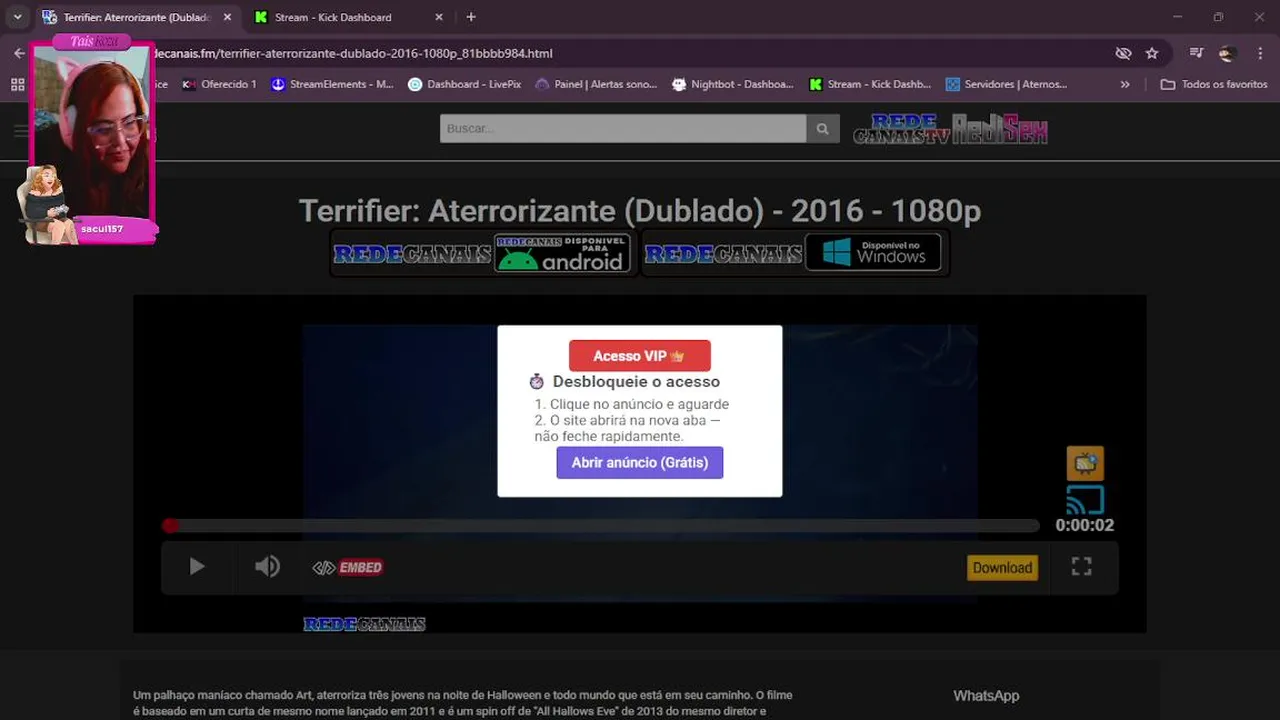This screenshot has height=720, width=1280.
Task: Open the Oferecido 1 bookmark
Action: point(219,84)
